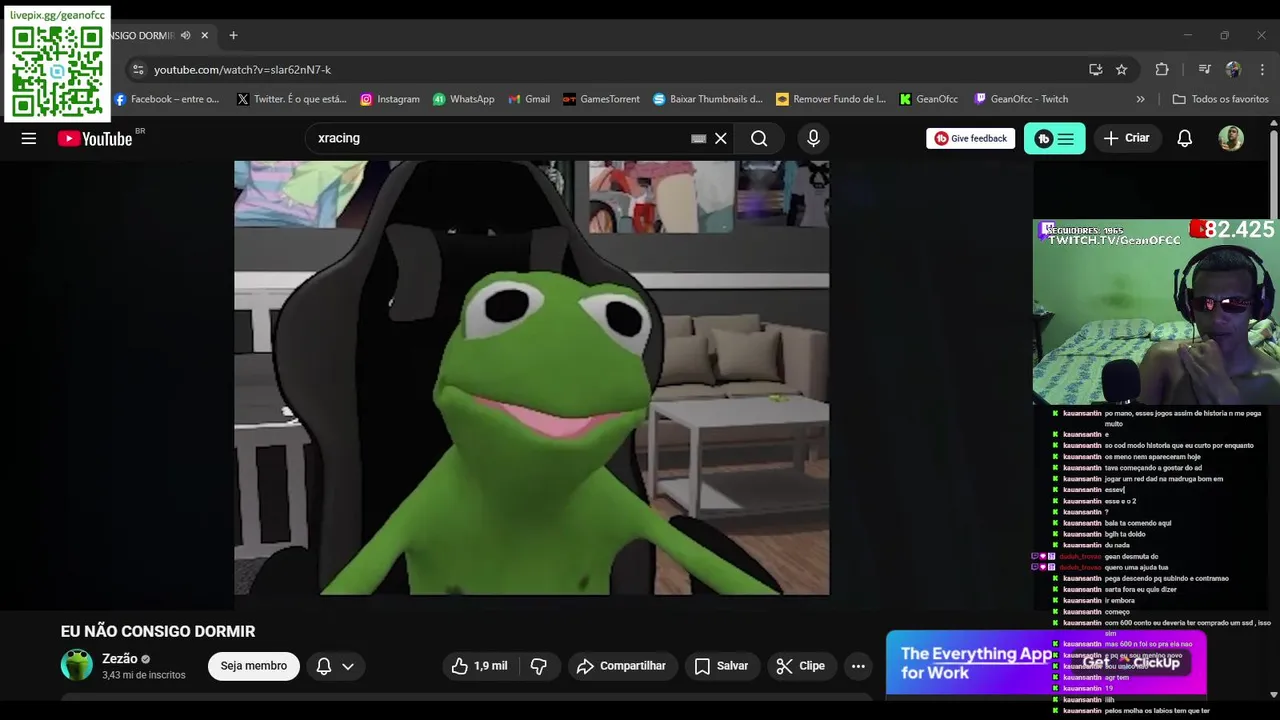1280x720 pixels.
Task: Open GamesTorrent bookmark
Action: point(601,99)
